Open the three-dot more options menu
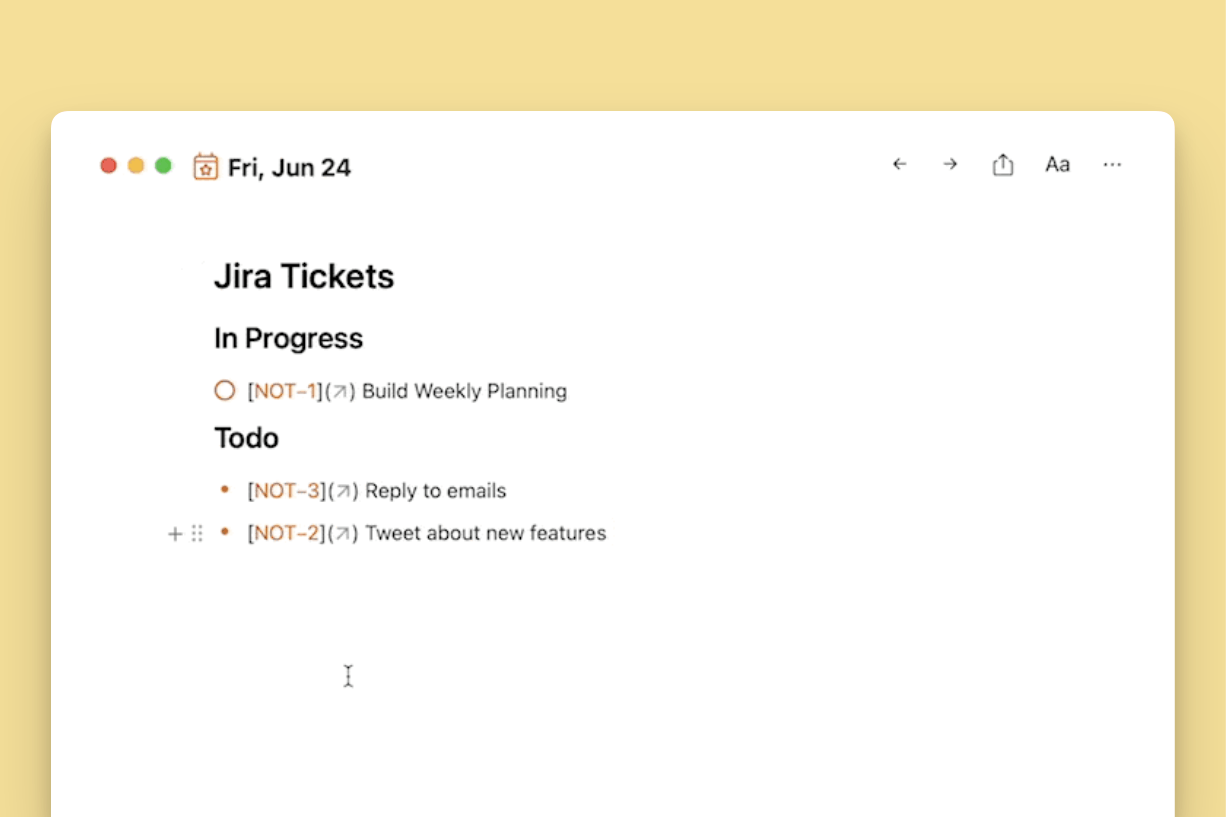 [1112, 165]
